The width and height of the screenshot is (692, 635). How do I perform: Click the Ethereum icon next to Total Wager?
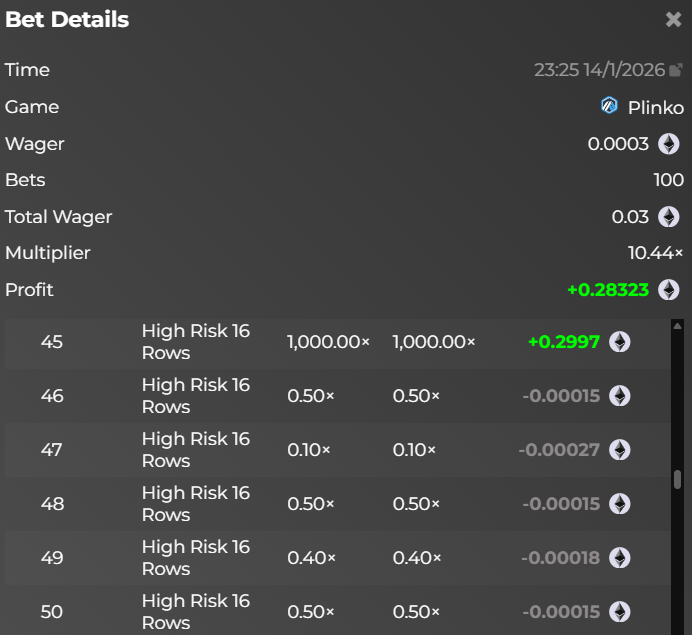click(x=669, y=217)
